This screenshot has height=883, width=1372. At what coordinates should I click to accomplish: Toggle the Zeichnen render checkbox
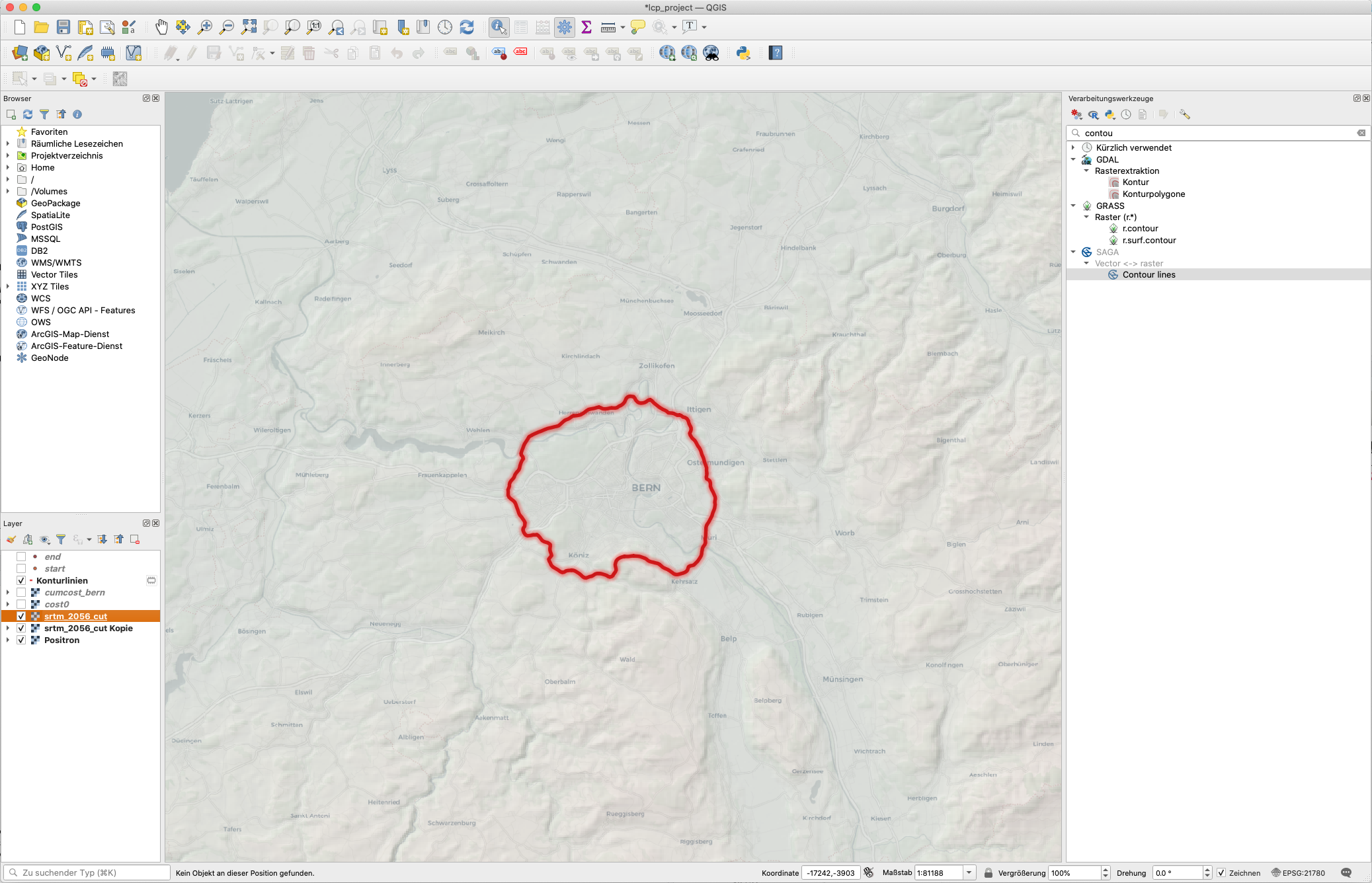pos(1221,873)
